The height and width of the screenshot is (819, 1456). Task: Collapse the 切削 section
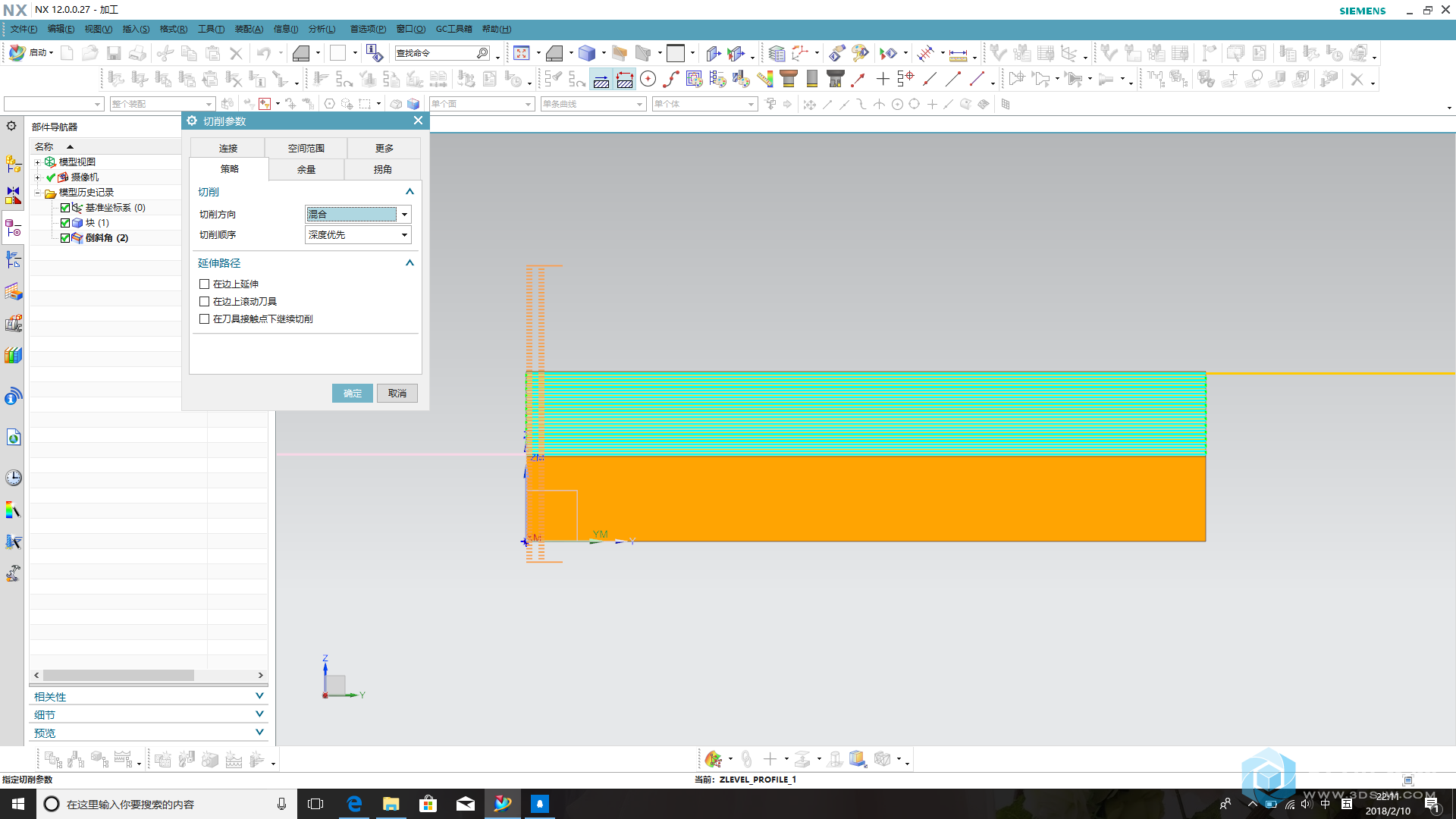pos(409,192)
